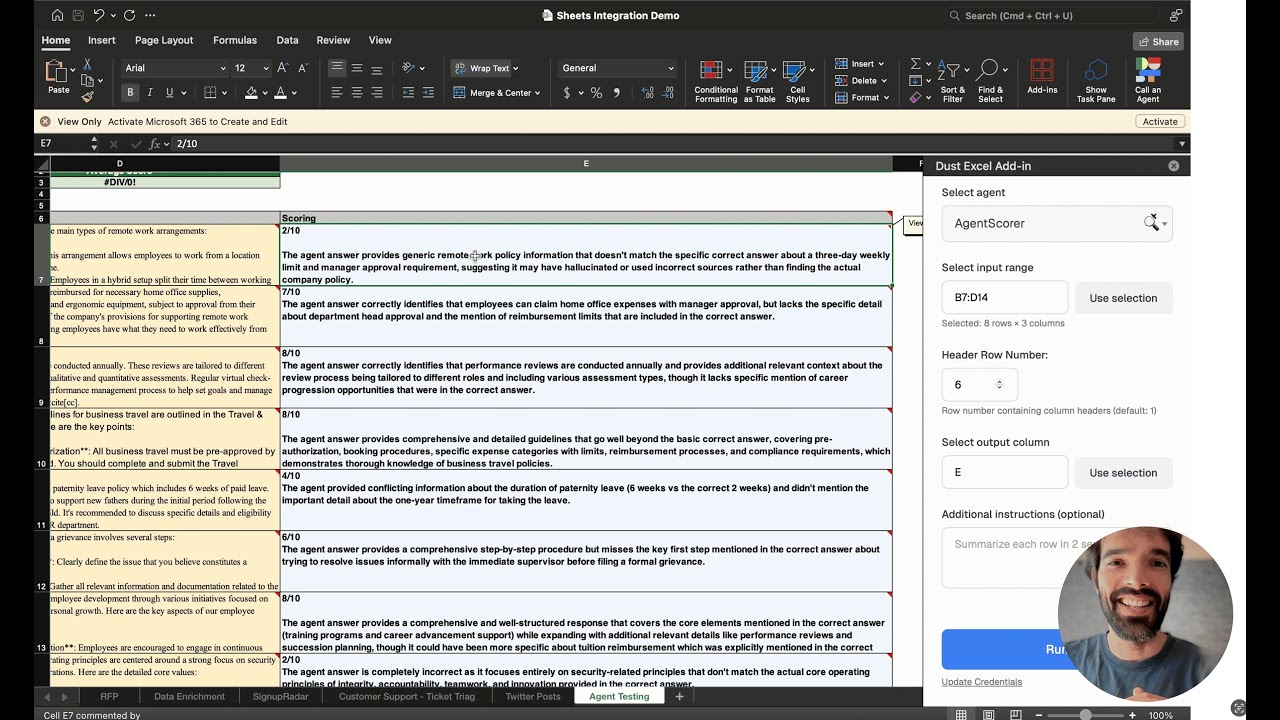This screenshot has height=720, width=1280.
Task: Click the text orientation icon
Action: tap(408, 68)
